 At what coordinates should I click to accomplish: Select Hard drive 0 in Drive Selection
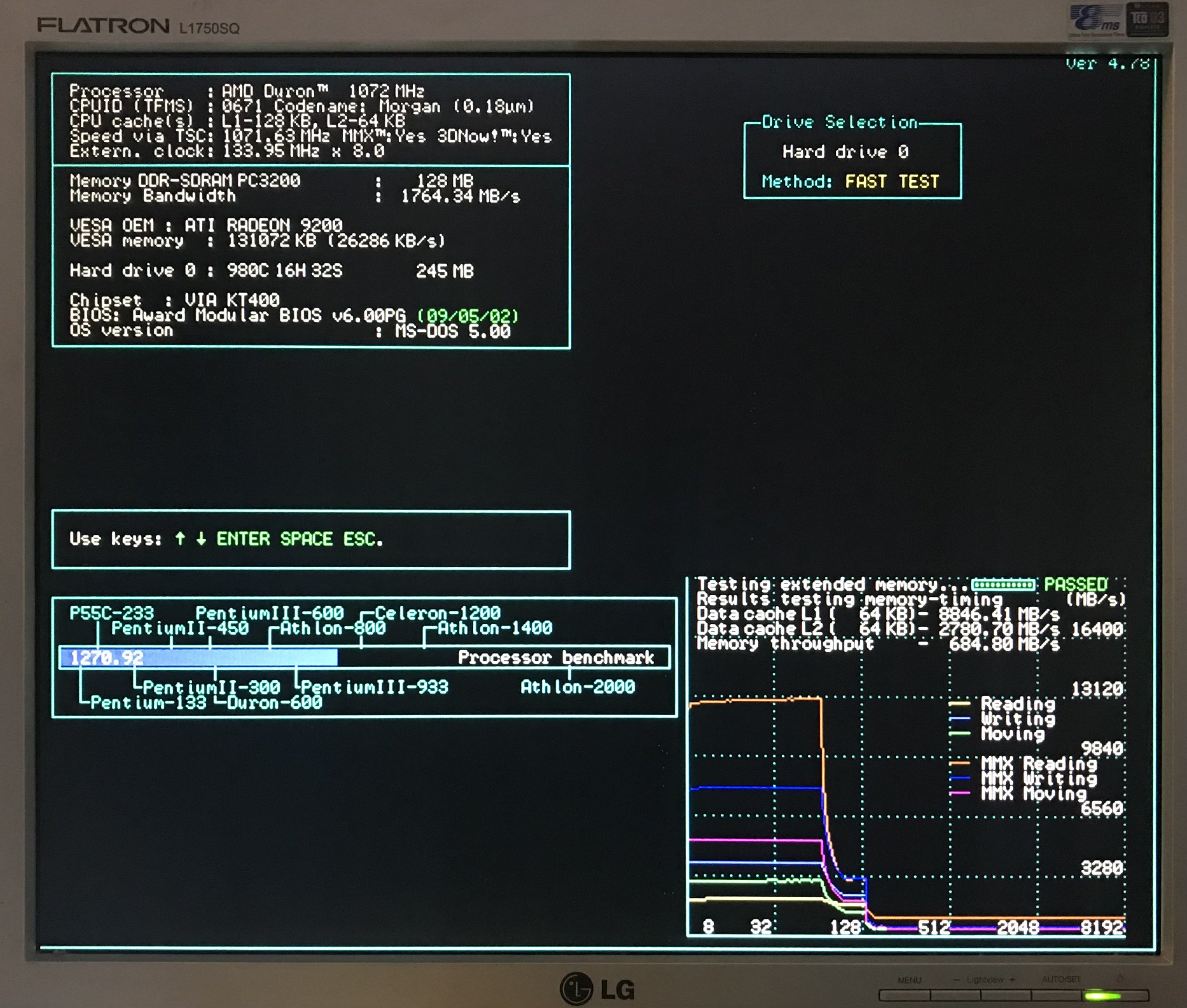[x=845, y=152]
